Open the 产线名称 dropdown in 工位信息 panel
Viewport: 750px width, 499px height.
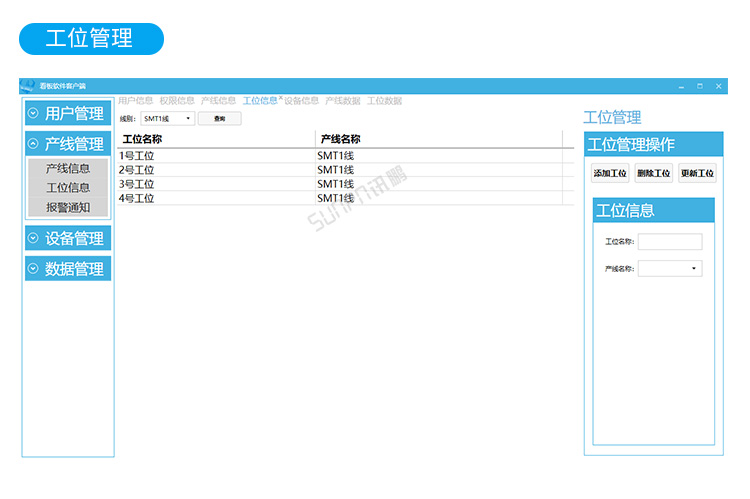tap(694, 269)
